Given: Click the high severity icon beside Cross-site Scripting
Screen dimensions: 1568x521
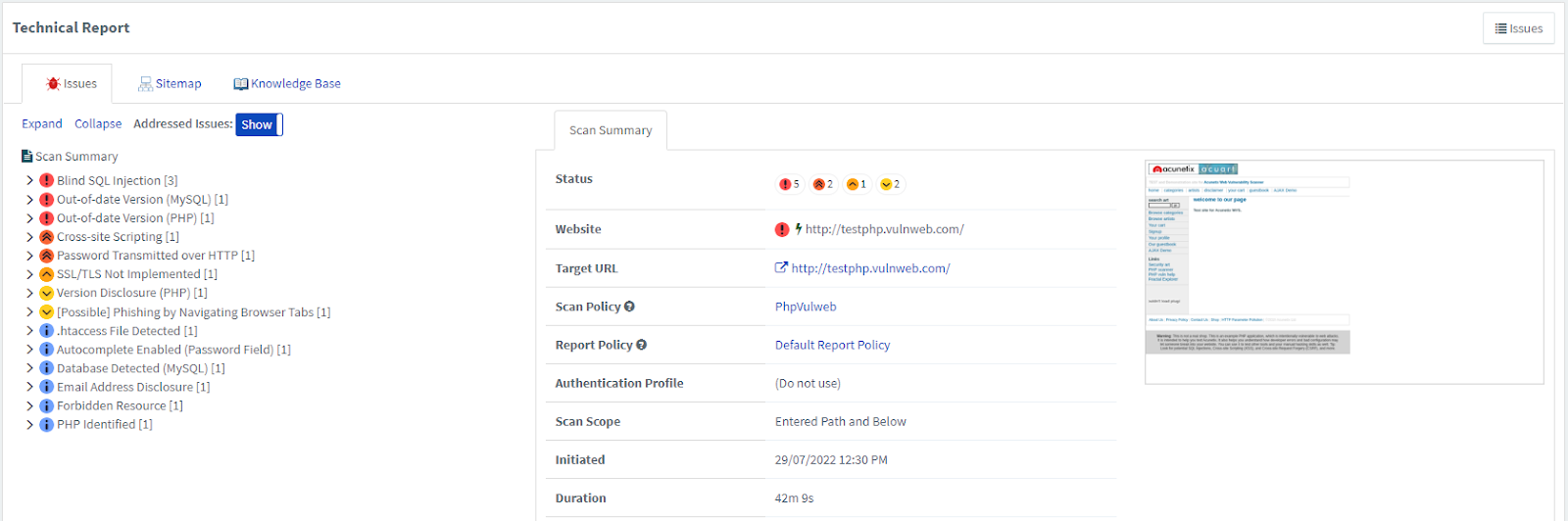Looking at the screenshot, I should [x=46, y=237].
